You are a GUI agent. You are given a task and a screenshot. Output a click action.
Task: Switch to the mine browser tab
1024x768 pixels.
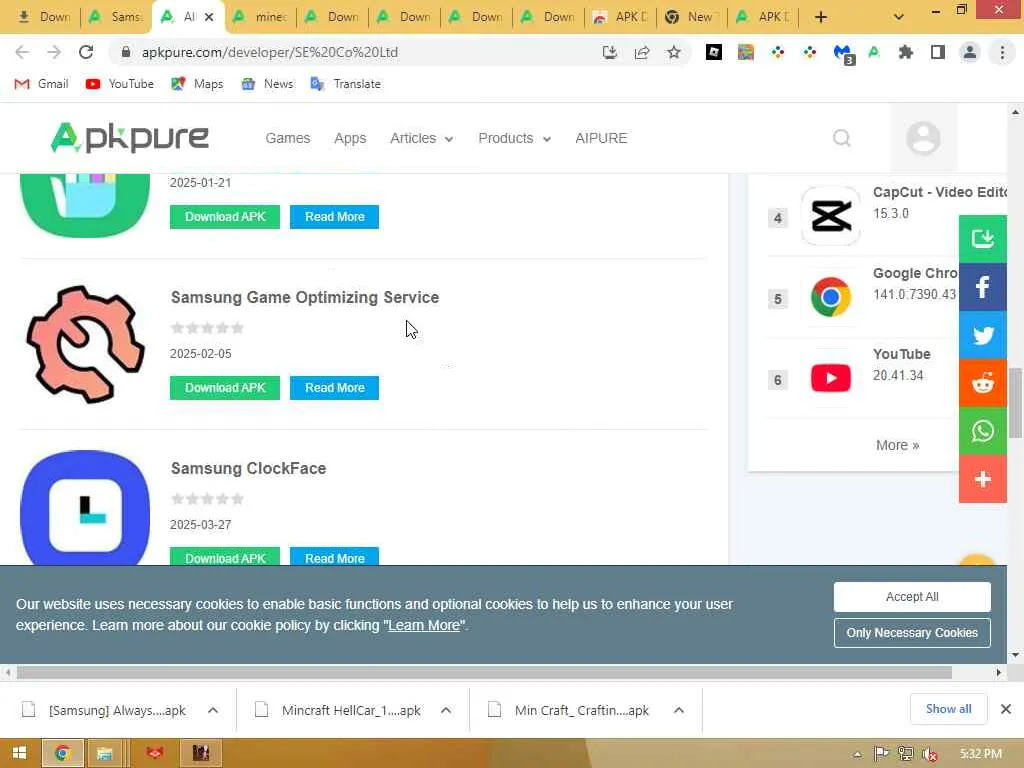260,17
